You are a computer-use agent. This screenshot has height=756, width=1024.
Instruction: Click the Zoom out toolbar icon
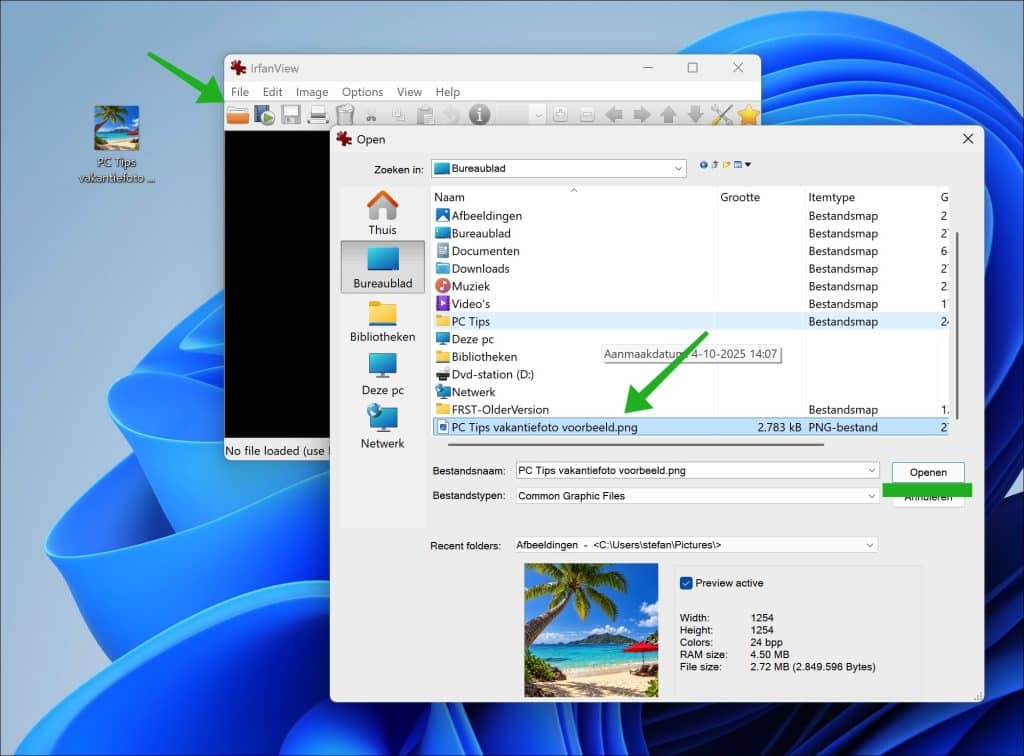587,115
